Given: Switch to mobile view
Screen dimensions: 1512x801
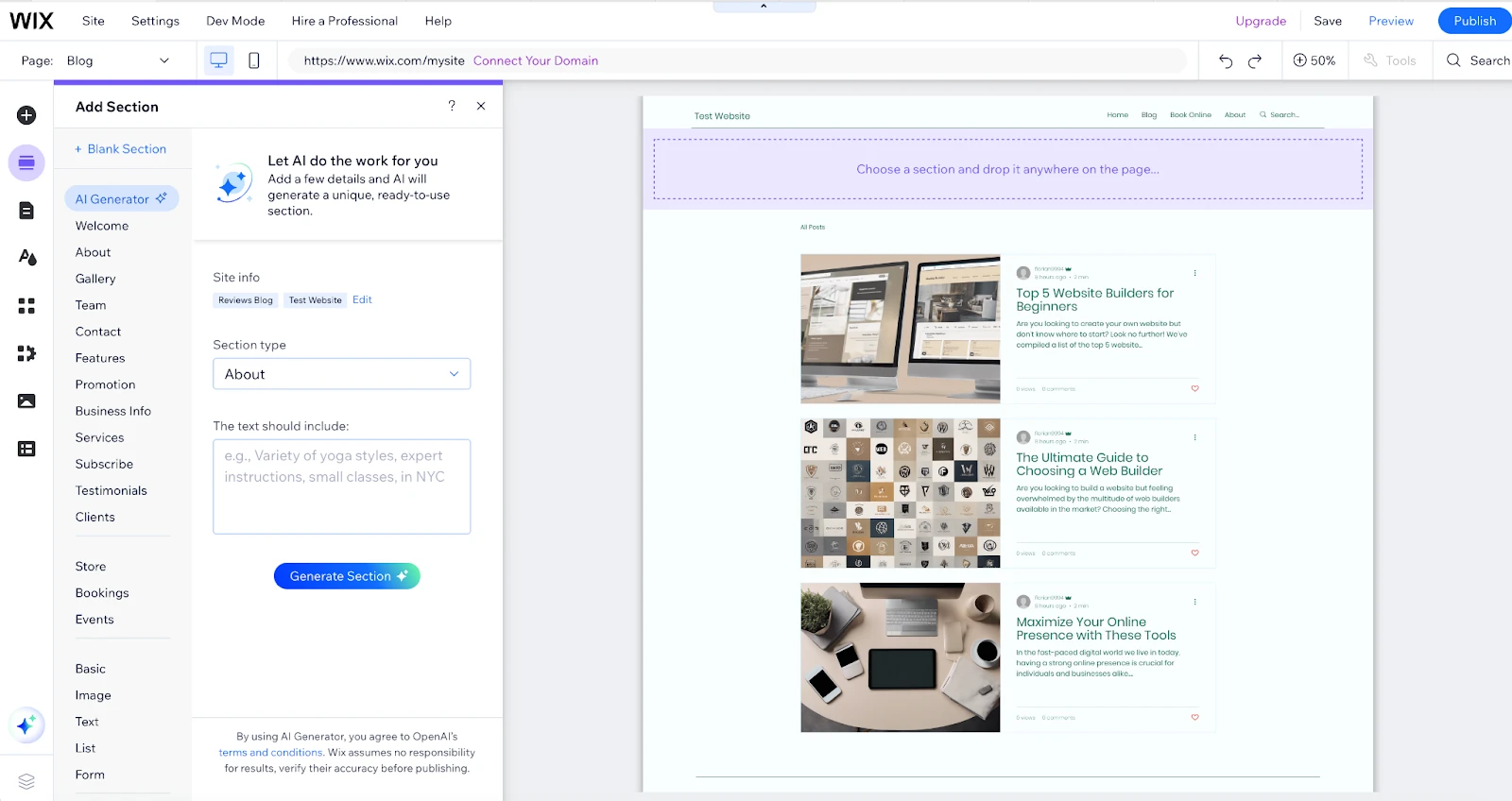Looking at the screenshot, I should click(x=253, y=60).
